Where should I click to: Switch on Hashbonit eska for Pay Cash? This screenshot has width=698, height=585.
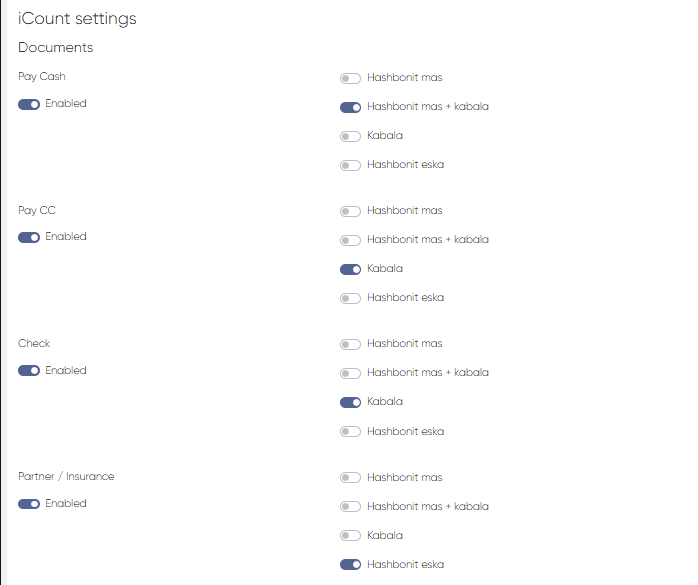[350, 165]
